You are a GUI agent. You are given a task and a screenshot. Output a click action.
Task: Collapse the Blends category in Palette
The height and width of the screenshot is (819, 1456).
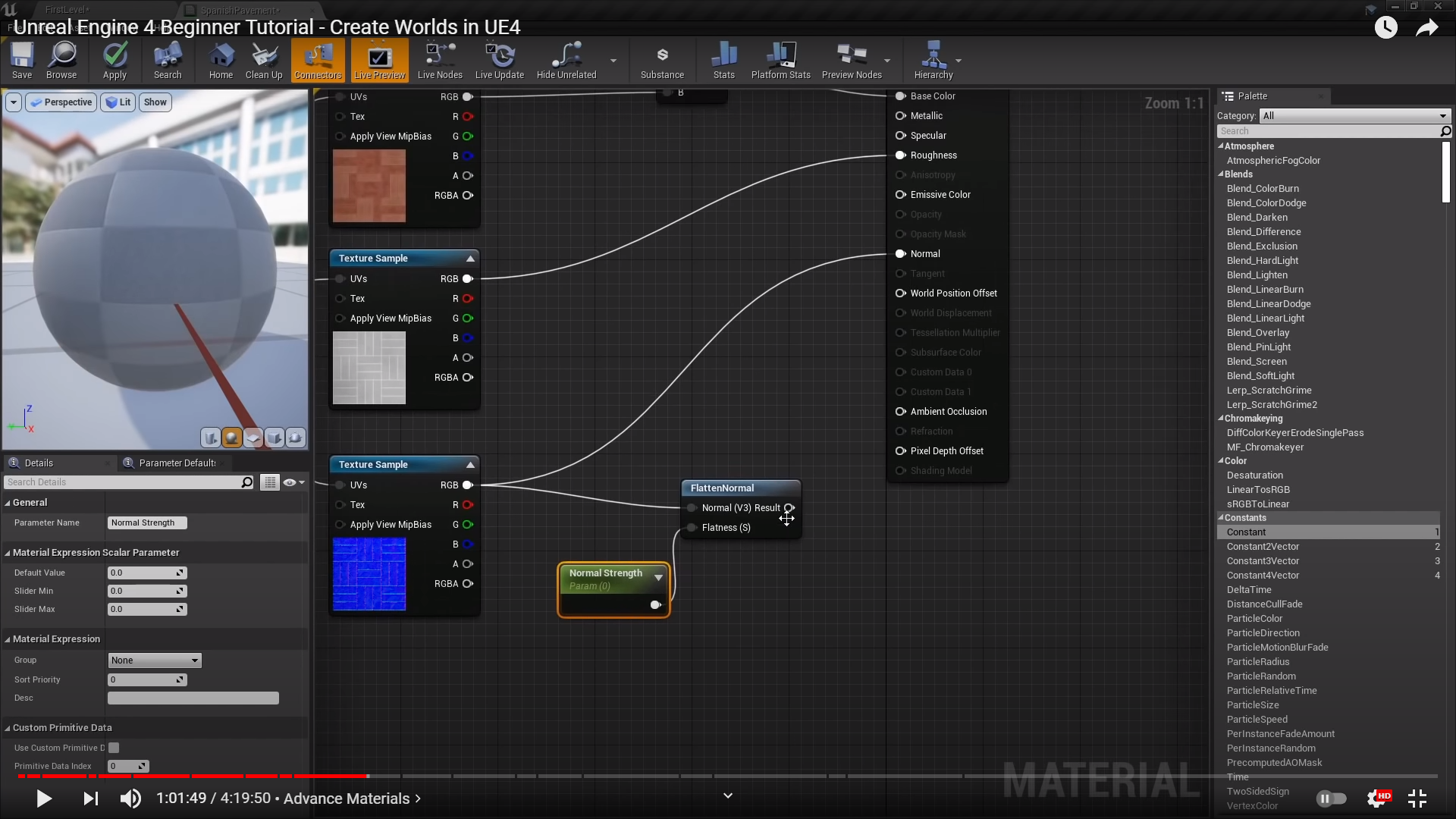click(x=1221, y=174)
